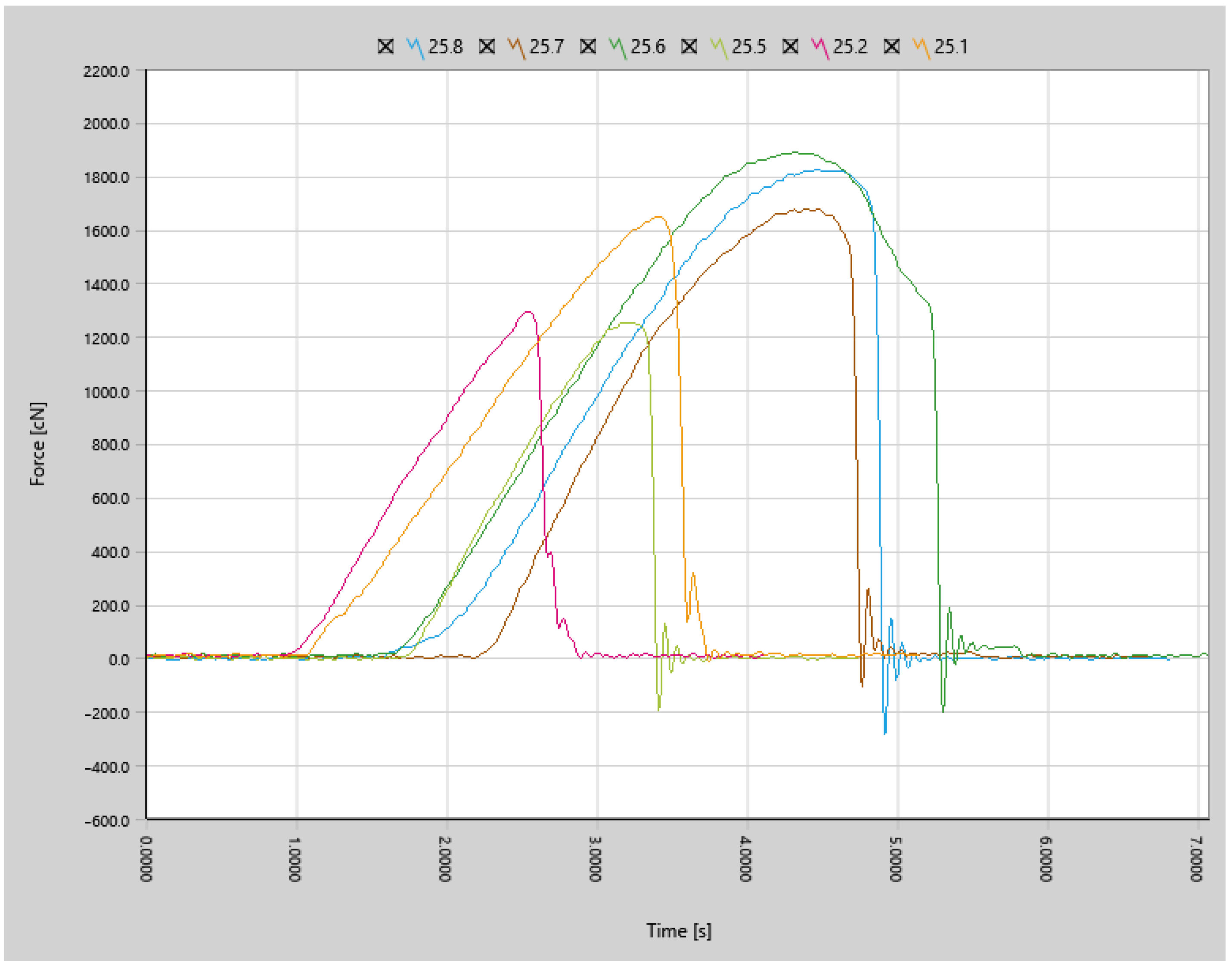
Task: Select the 25.8 legend label
Action: pos(446,47)
